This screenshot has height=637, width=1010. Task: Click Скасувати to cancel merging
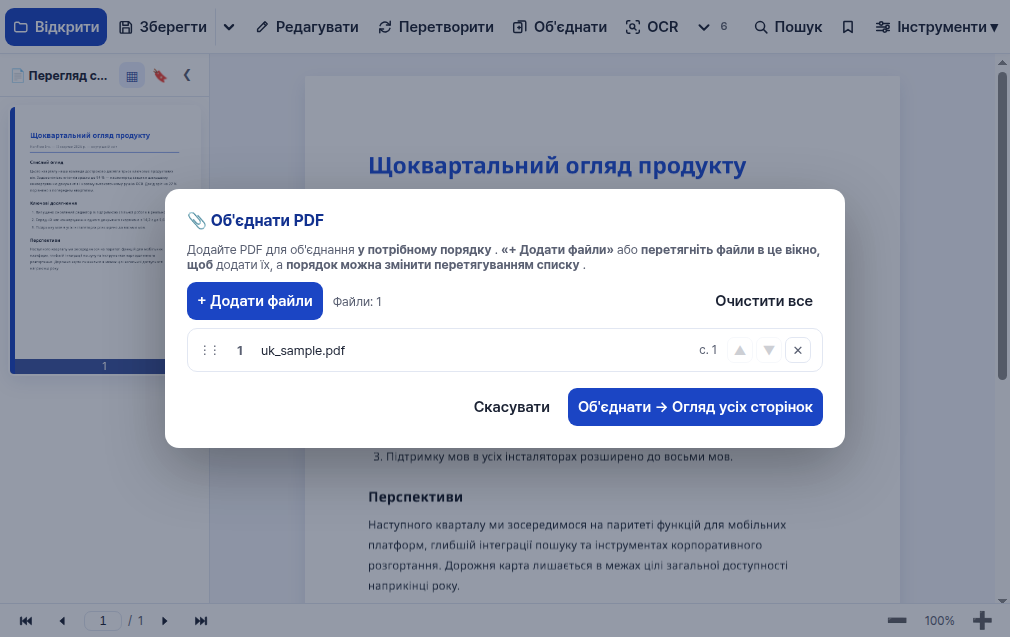point(511,407)
